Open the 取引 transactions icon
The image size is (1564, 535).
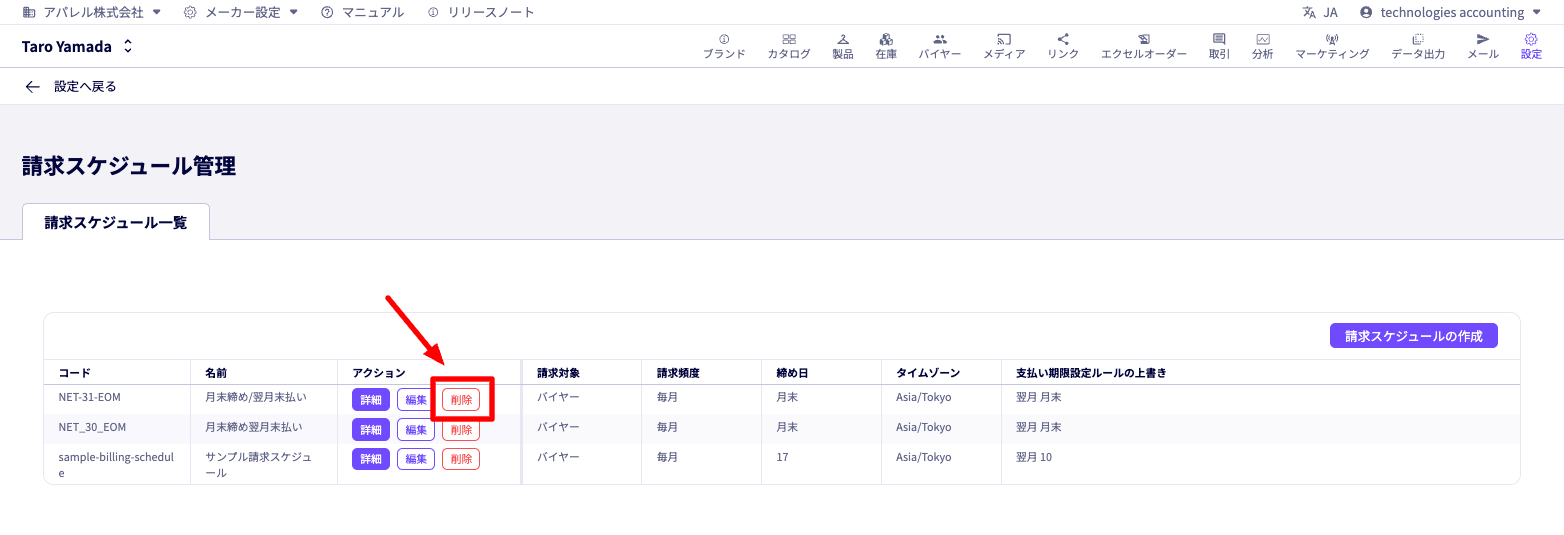click(1219, 39)
